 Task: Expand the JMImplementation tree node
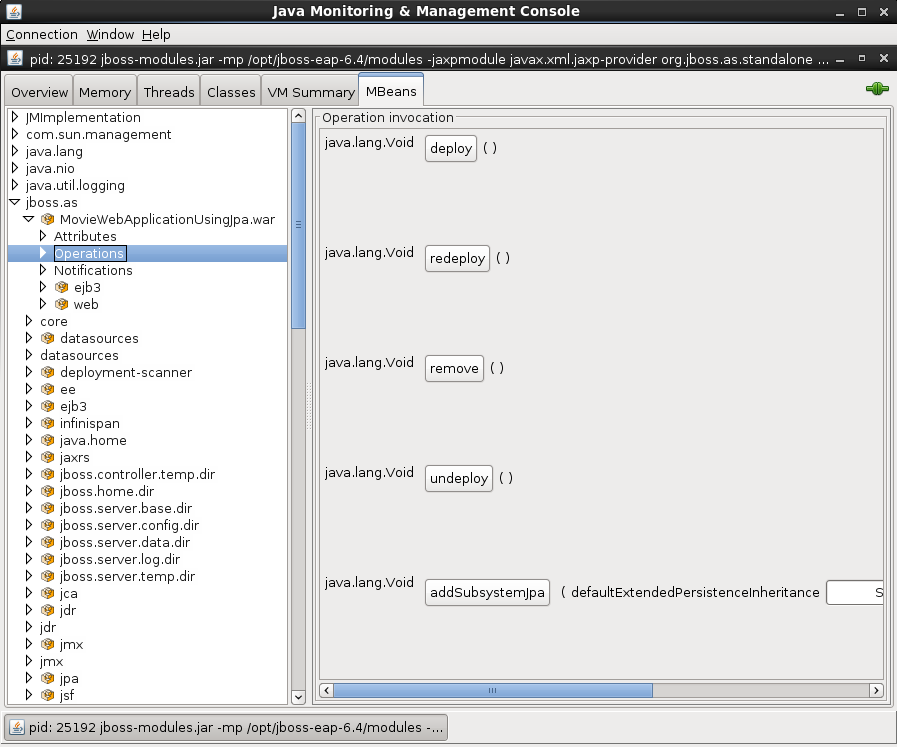point(15,117)
